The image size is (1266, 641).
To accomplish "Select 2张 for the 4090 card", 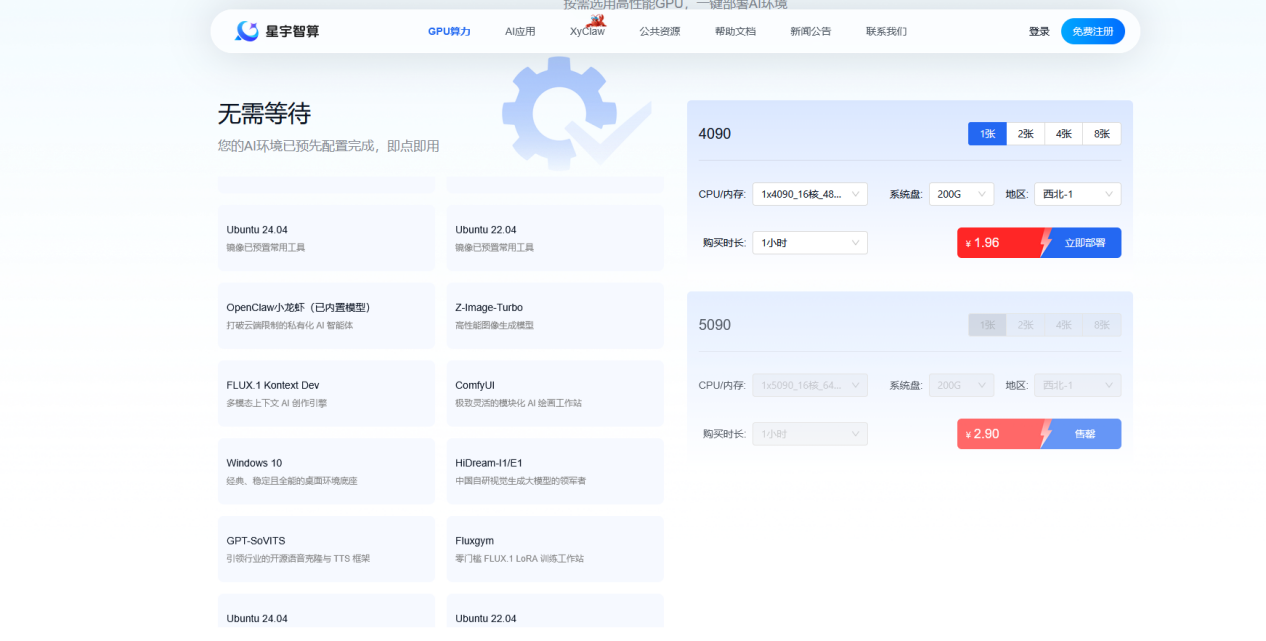I will click(1026, 134).
